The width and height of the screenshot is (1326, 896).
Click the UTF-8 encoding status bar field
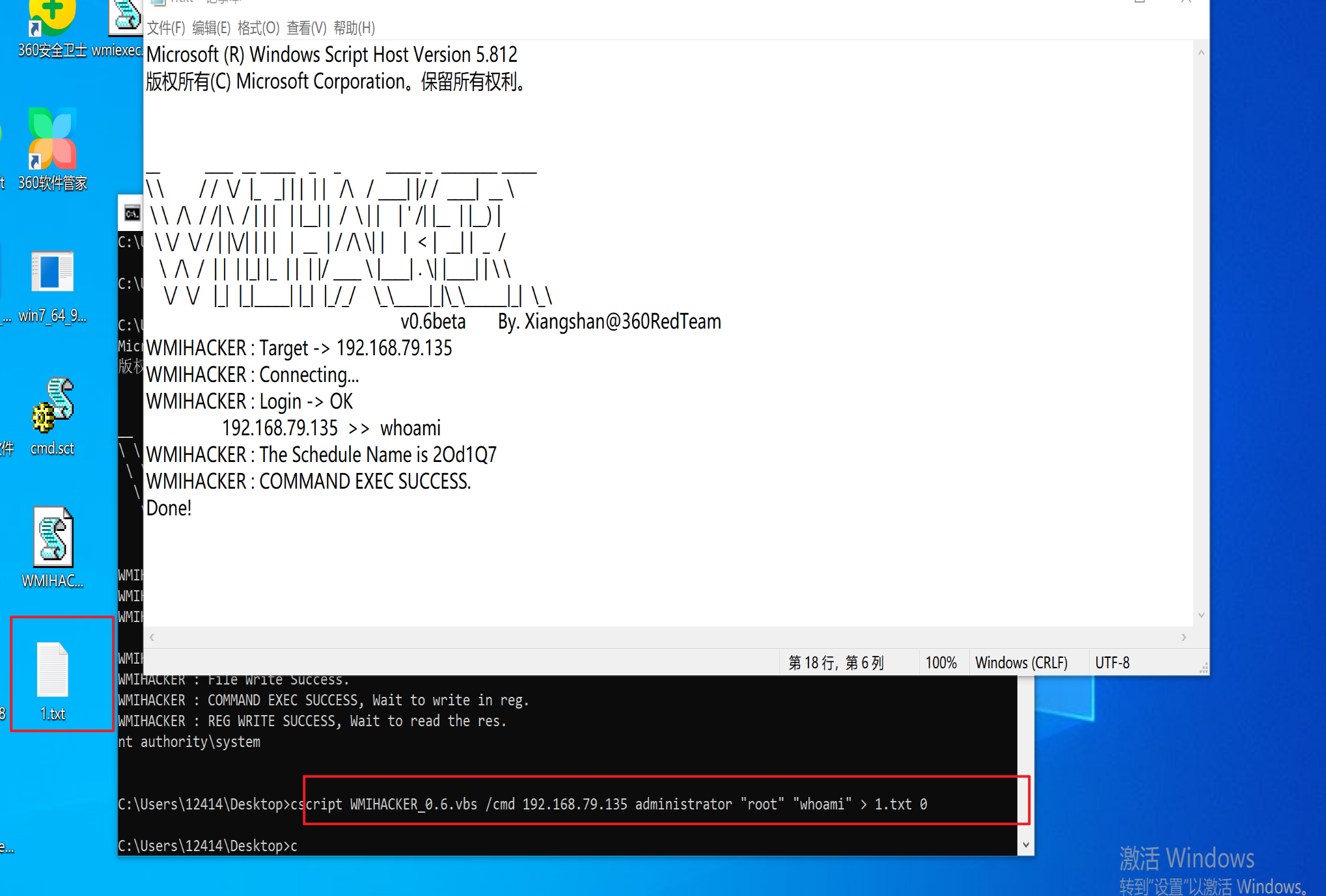click(1112, 663)
